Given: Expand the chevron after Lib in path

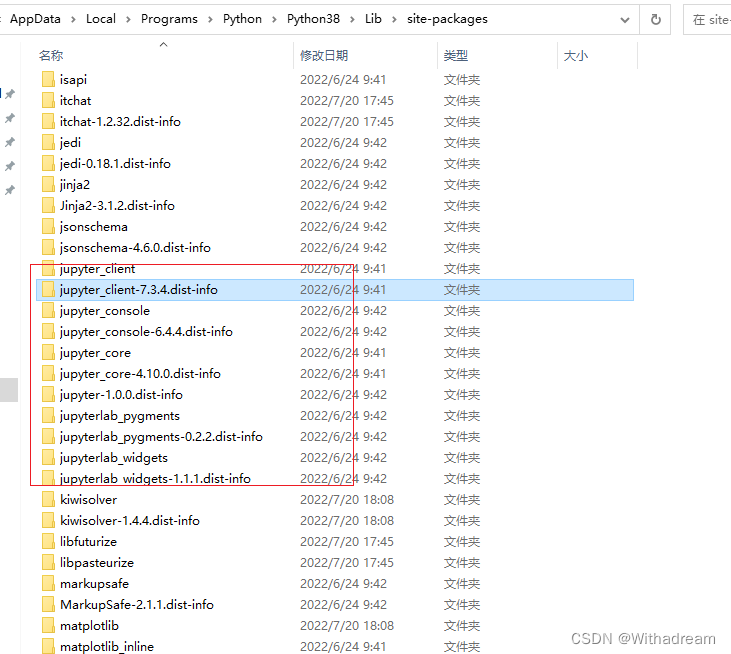Looking at the screenshot, I should [394, 19].
